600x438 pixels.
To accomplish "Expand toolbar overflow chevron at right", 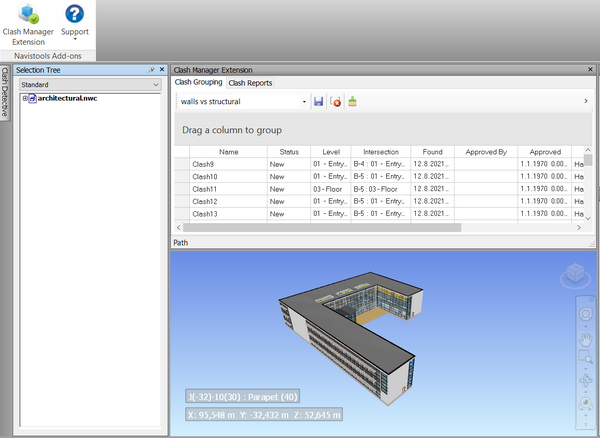I will click(x=585, y=101).
